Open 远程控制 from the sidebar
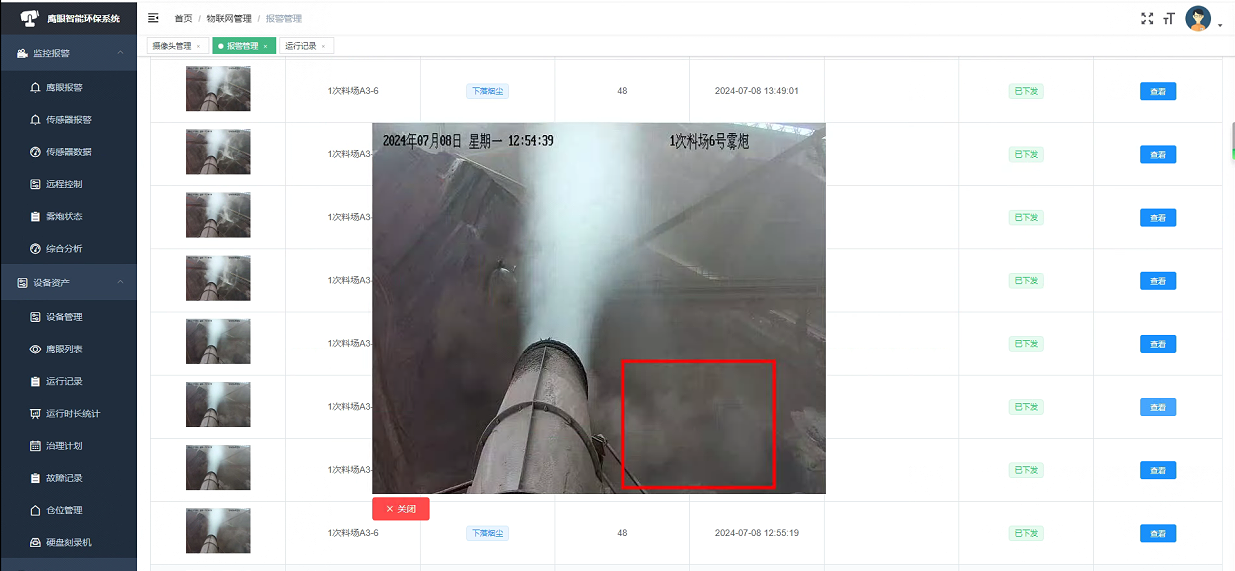This screenshot has height=571, width=1235. pos(64,184)
